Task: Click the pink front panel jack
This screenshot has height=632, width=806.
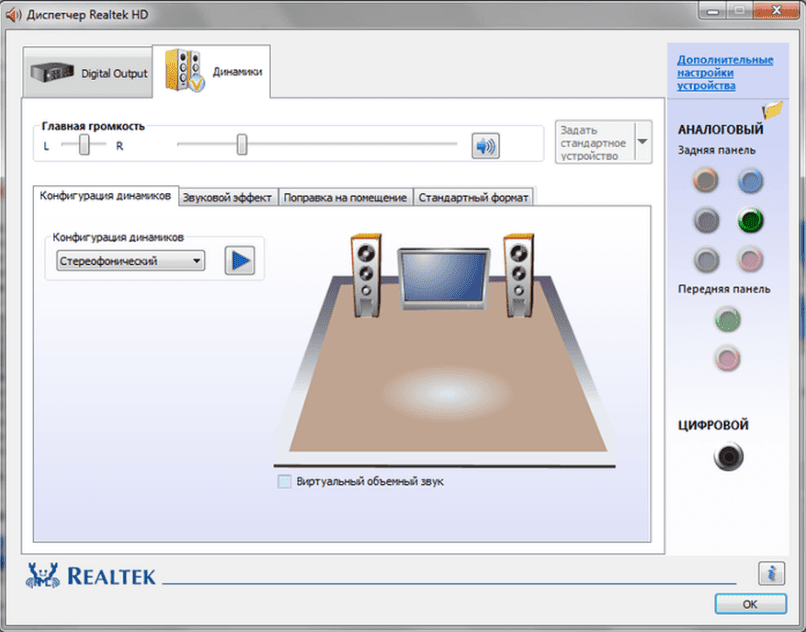Action: point(727,358)
